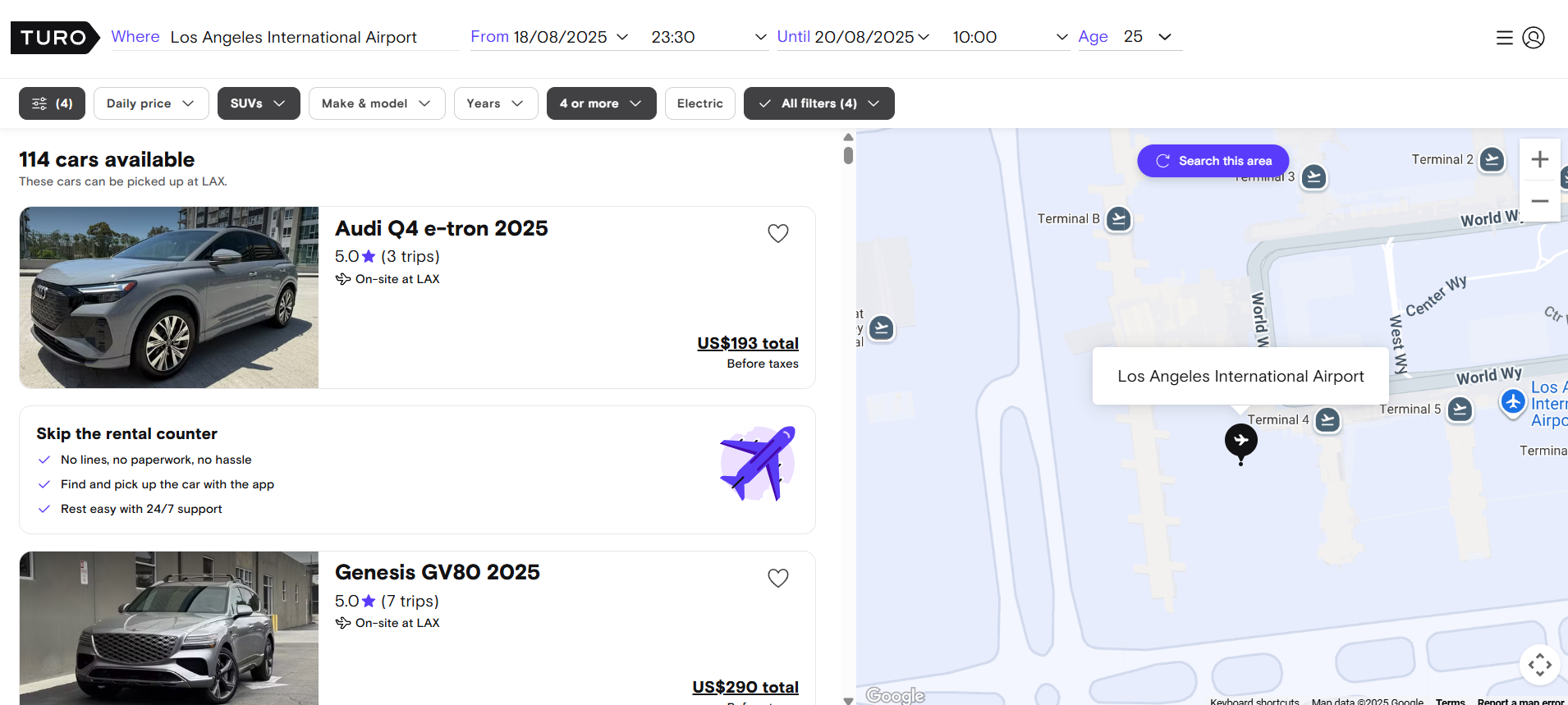Screen dimensions: 1568x705
Task: Click the Terminal B map marker
Action: pos(1118,219)
